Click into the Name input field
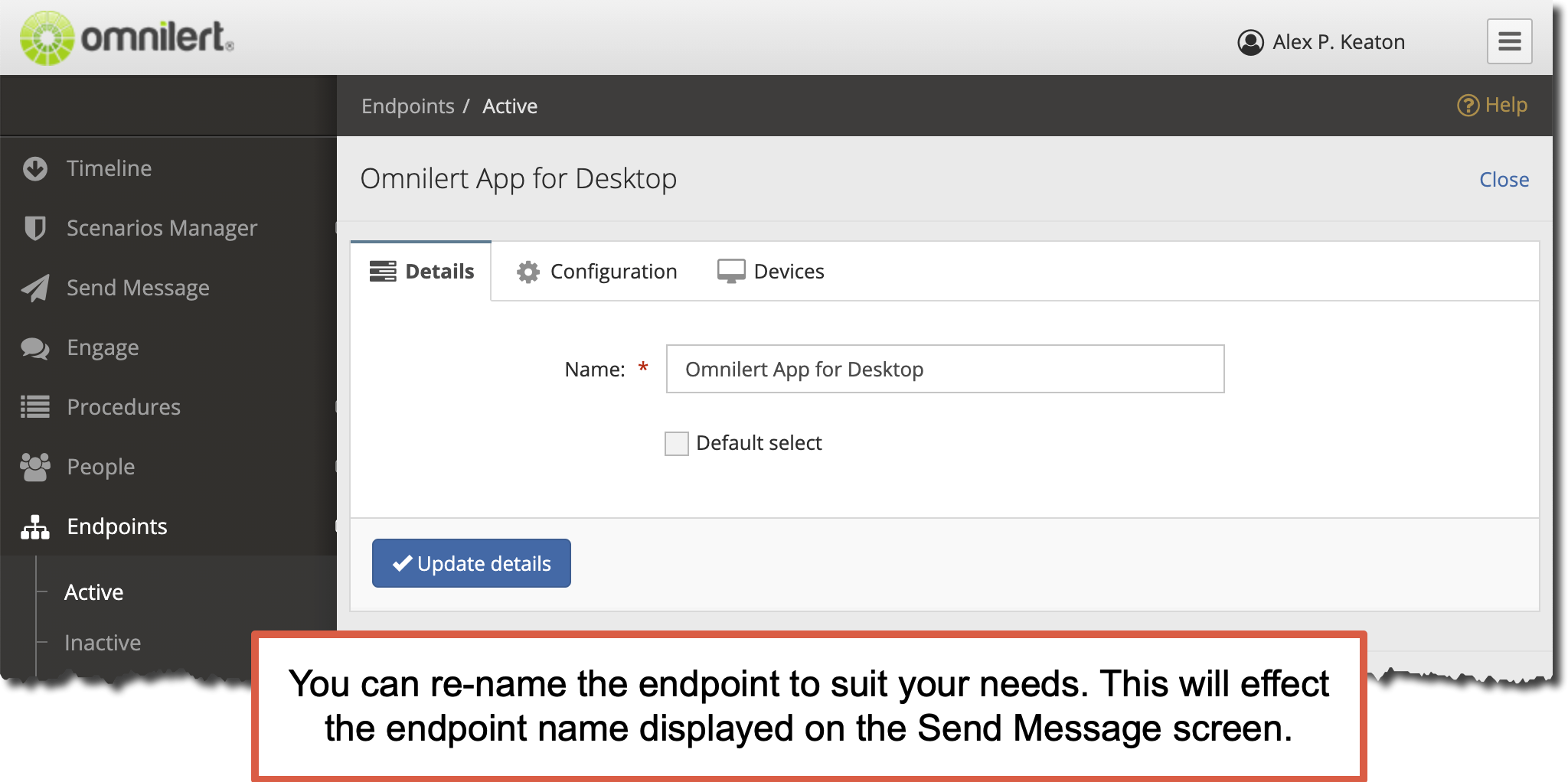The width and height of the screenshot is (1568, 782). (x=946, y=370)
